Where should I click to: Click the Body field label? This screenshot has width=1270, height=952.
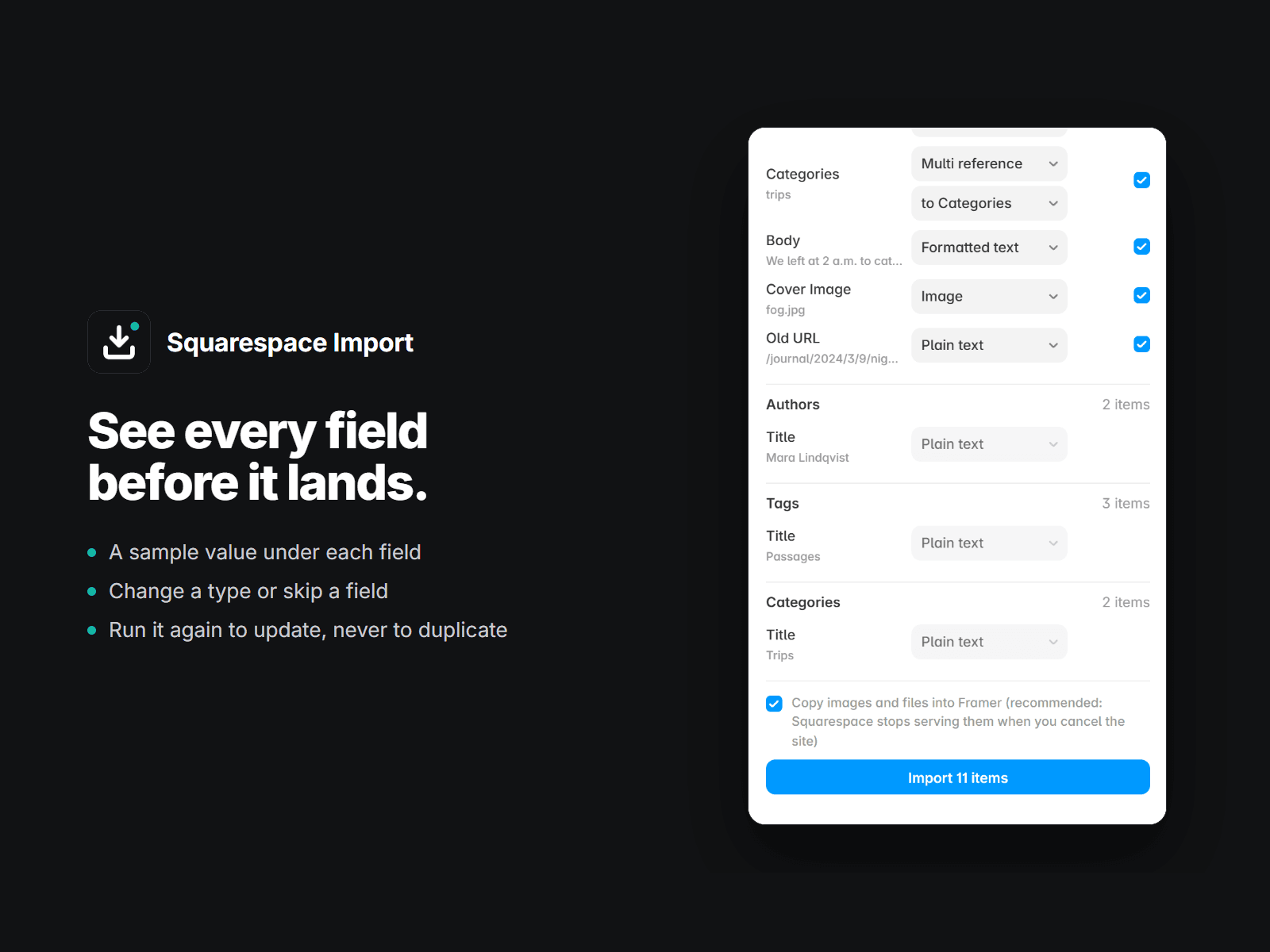[783, 240]
